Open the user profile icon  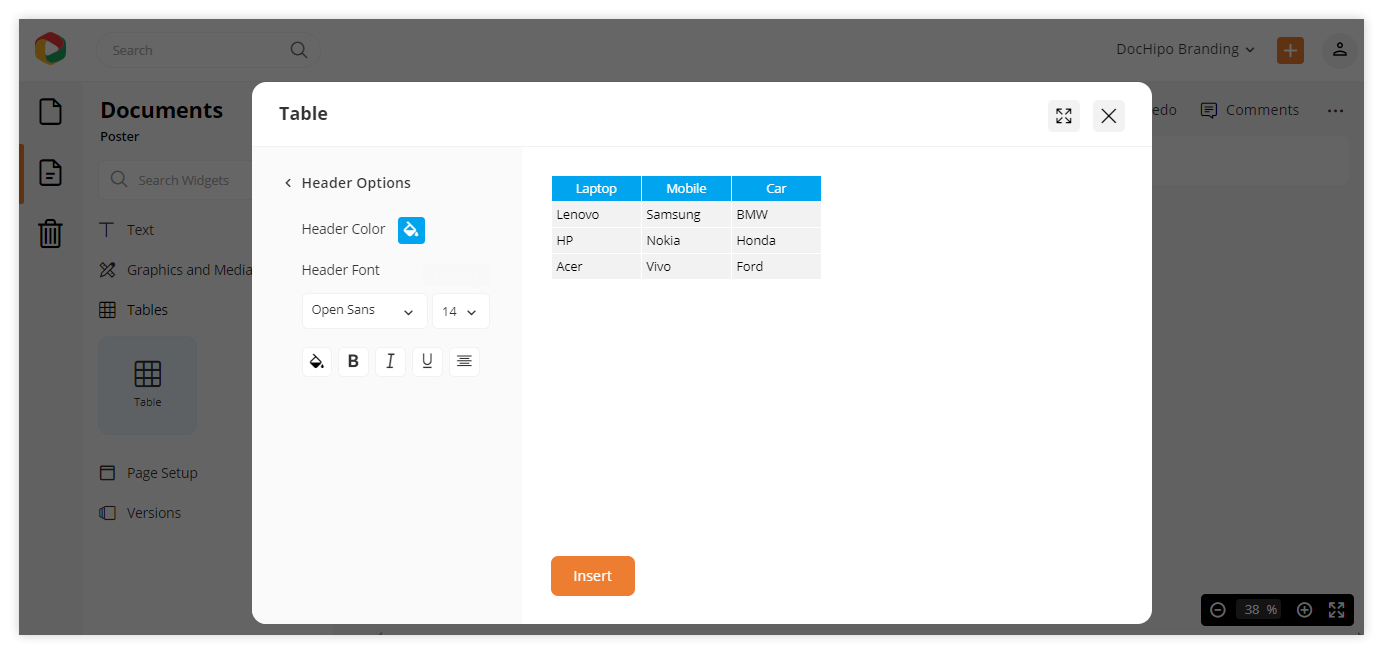pyautogui.click(x=1340, y=50)
